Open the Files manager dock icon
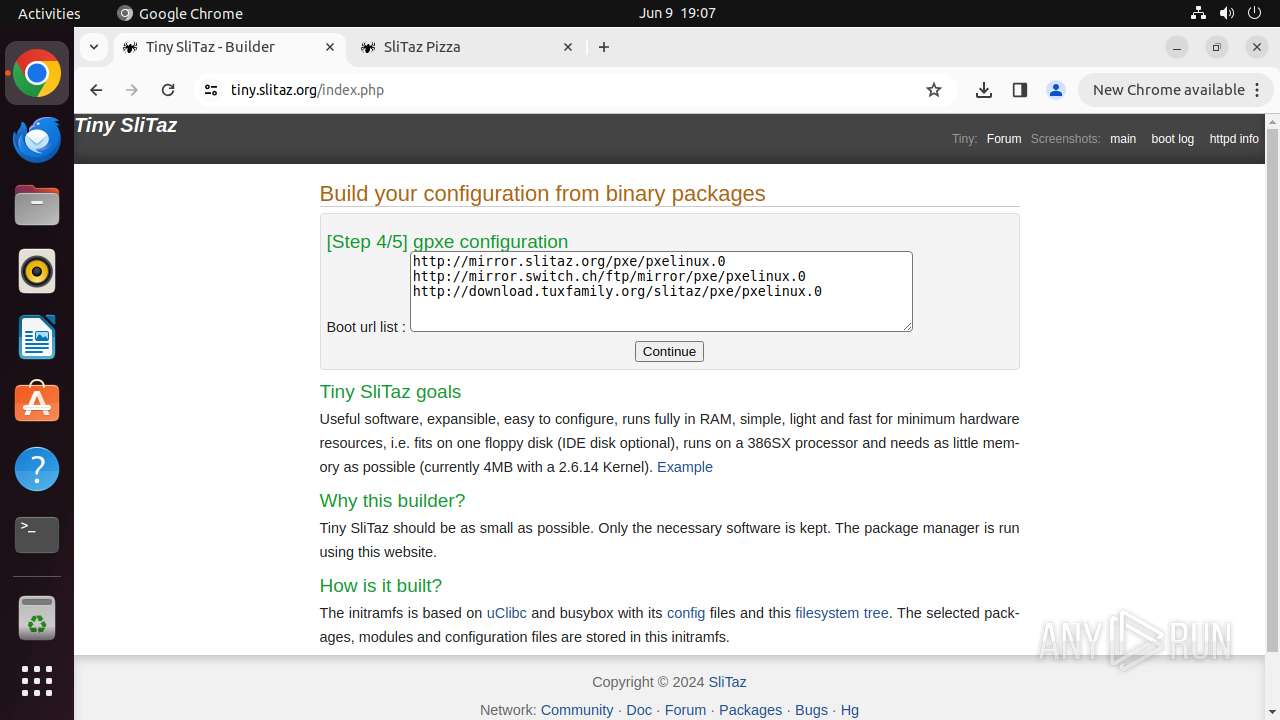Screen dimensions: 1280x720 coord(37,206)
